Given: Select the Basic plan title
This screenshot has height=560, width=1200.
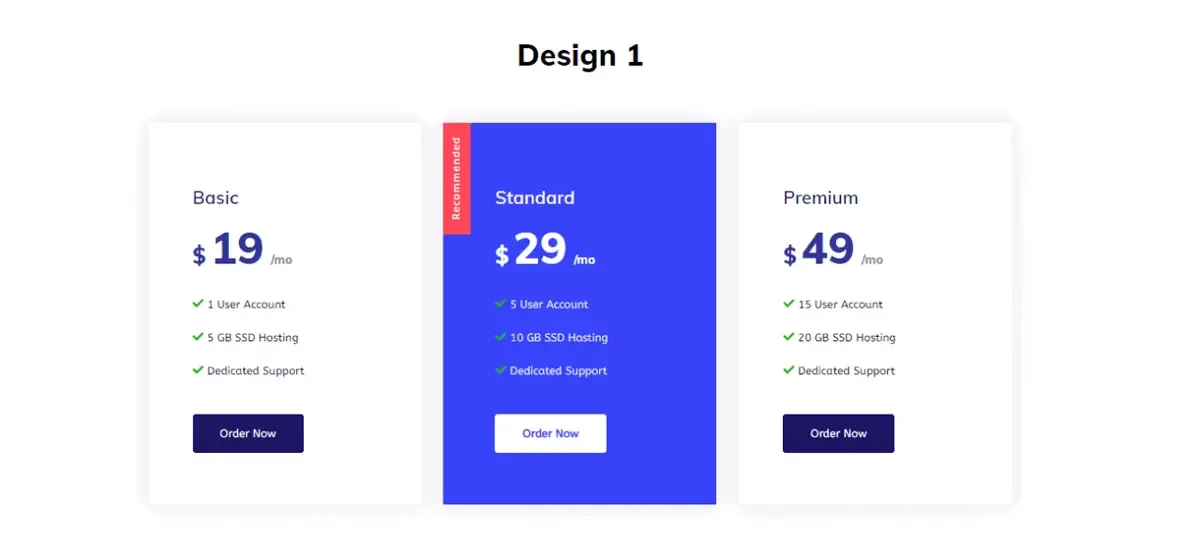Looking at the screenshot, I should click(216, 198).
